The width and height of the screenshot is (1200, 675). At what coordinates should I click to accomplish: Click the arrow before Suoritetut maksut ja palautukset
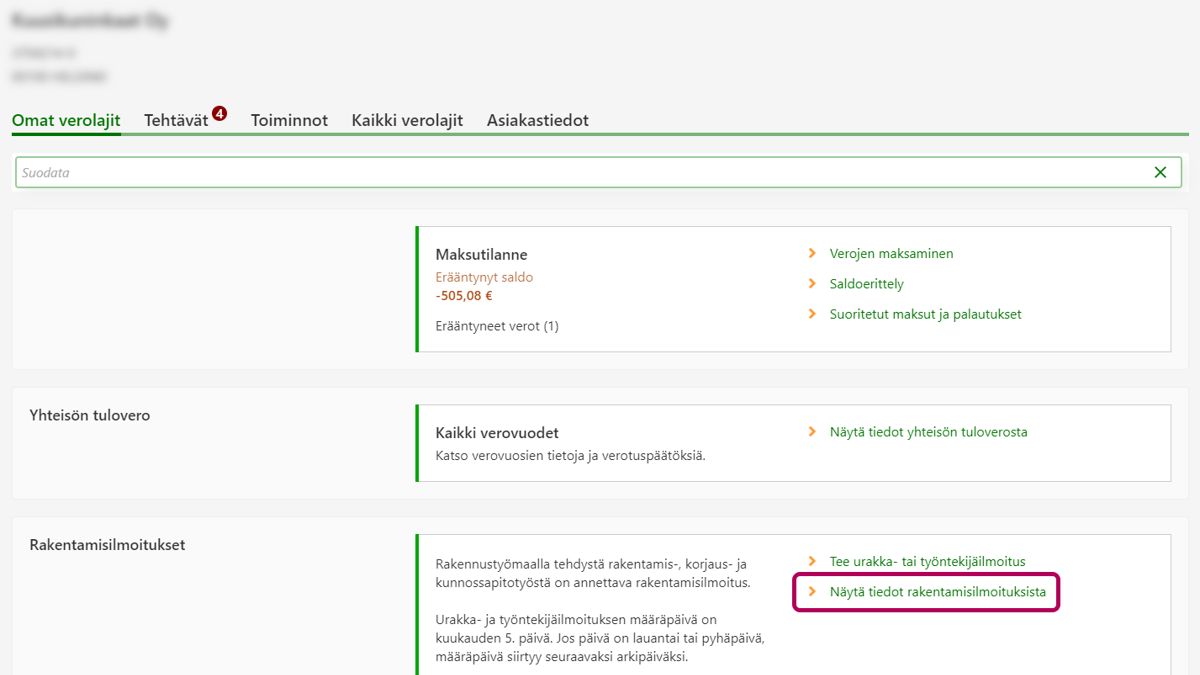(x=813, y=314)
